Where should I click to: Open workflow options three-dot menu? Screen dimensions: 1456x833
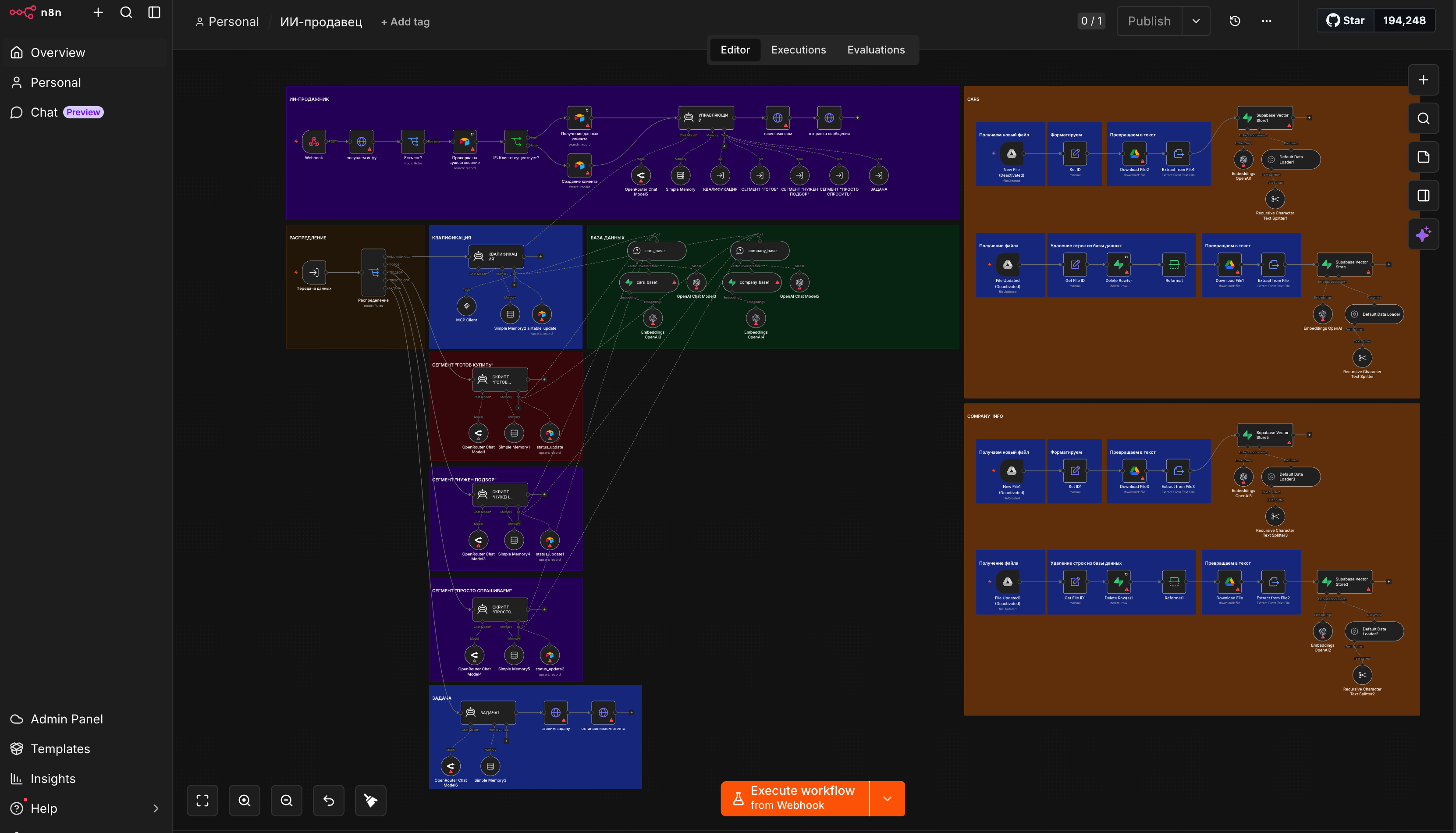(x=1267, y=21)
